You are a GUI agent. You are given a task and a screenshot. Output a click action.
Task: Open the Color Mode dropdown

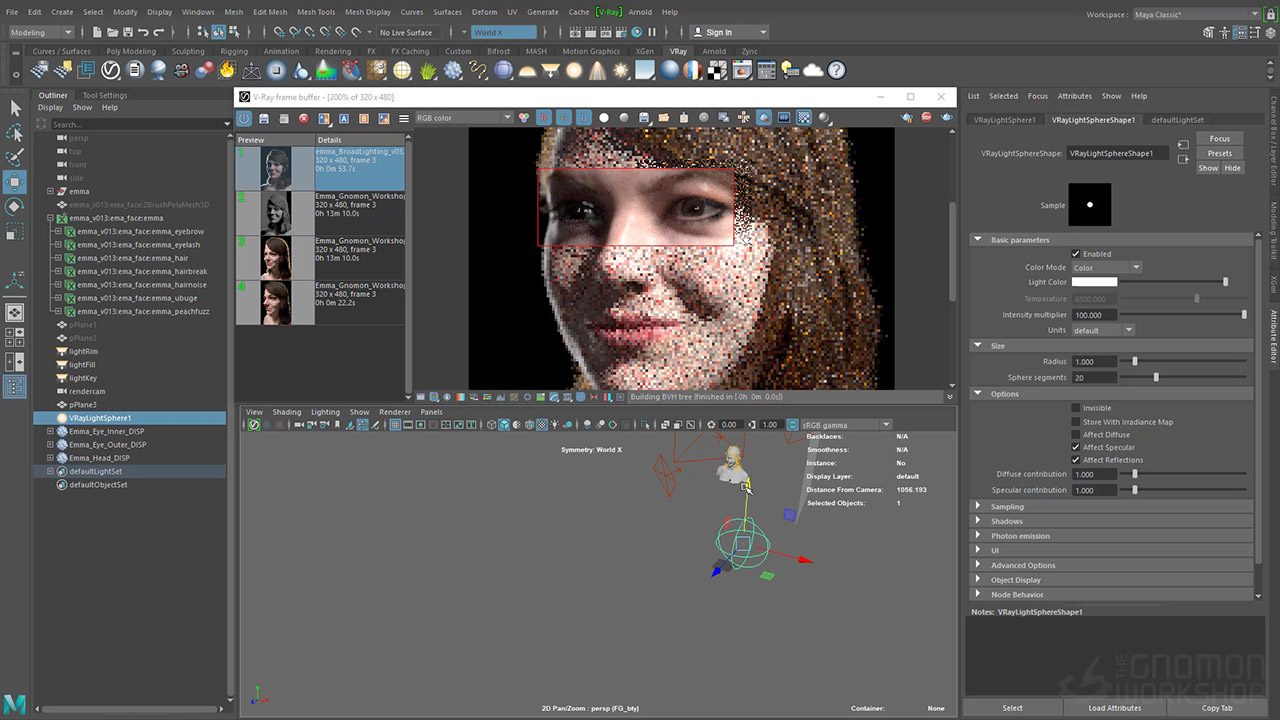click(1106, 268)
